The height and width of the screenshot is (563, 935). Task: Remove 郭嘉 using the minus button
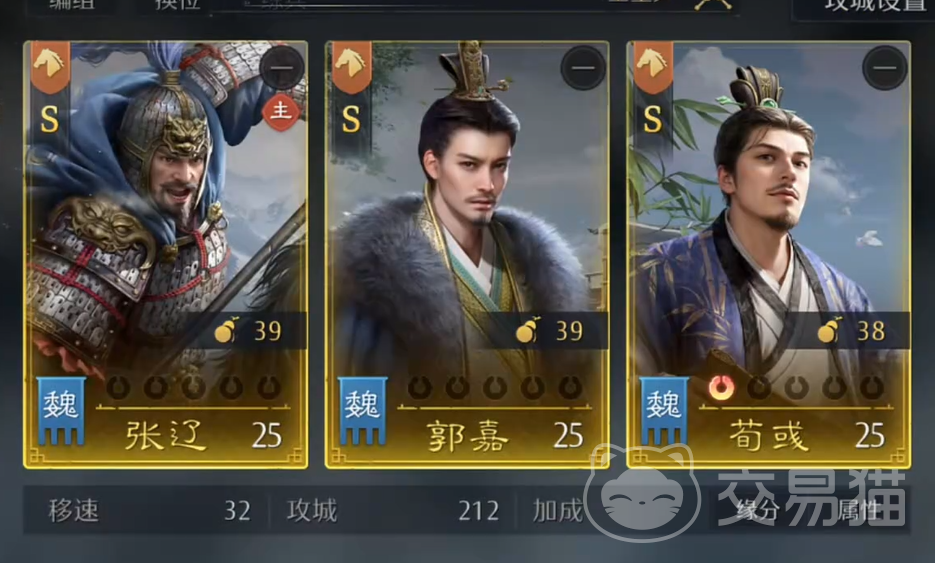(x=583, y=67)
